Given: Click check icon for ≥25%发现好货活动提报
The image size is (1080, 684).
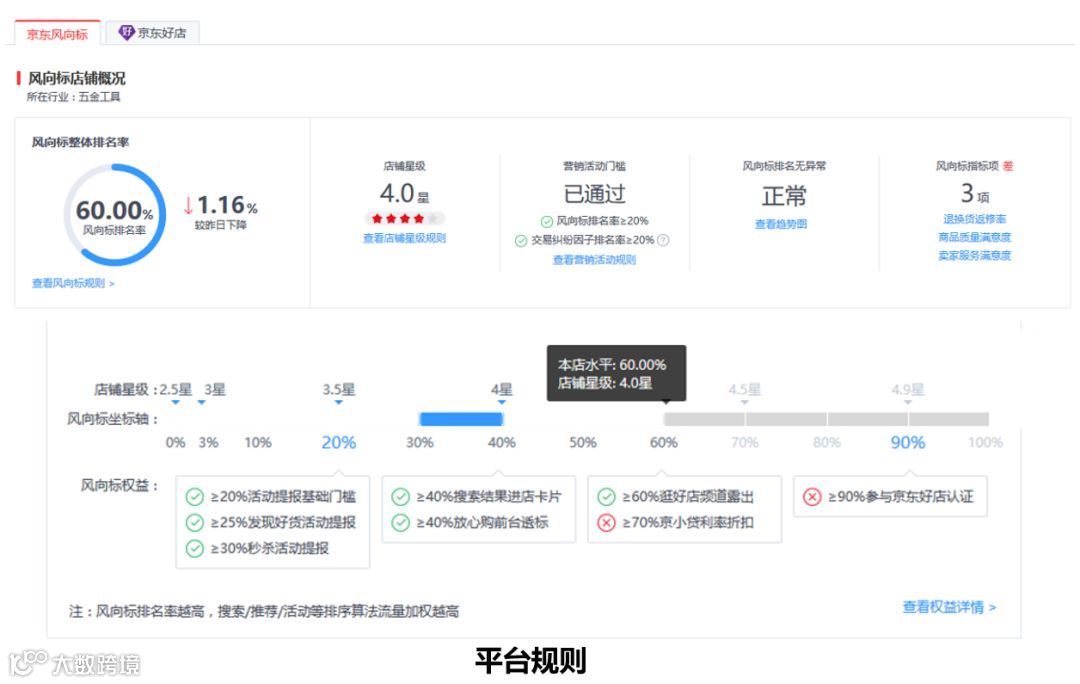Looking at the screenshot, I should (195, 523).
